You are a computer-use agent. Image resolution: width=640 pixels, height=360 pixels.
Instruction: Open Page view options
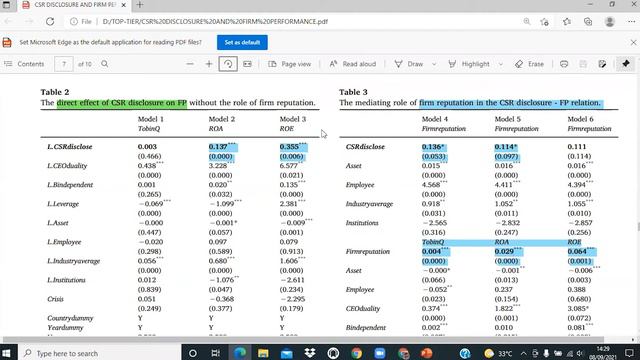(290, 64)
